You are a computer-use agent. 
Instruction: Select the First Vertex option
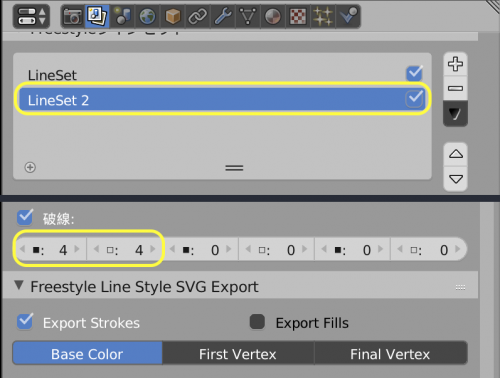pyautogui.click(x=238, y=354)
